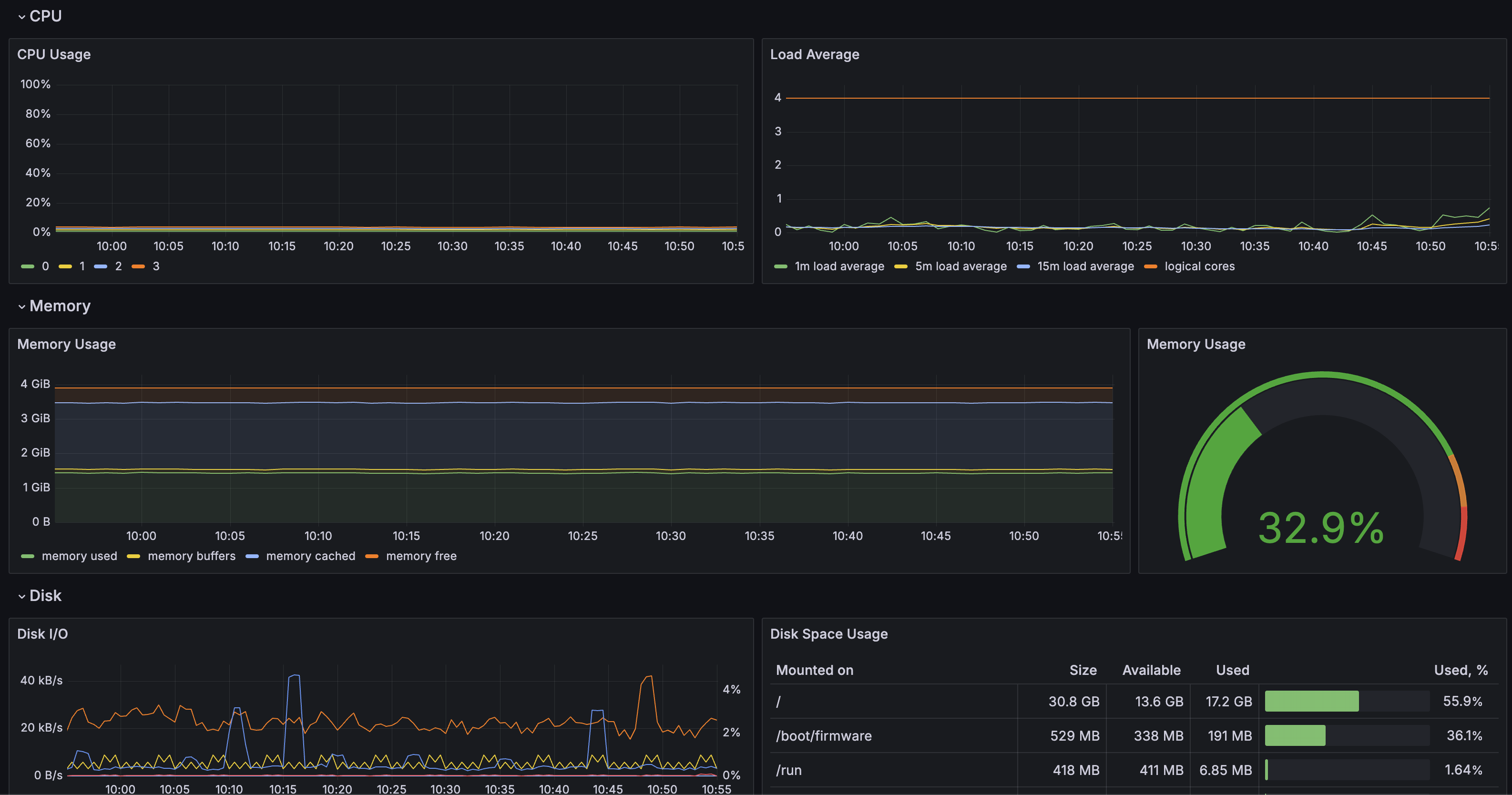This screenshot has width=1512, height=795.
Task: Click the 1.64% usage bar for /run
Action: point(1347,770)
